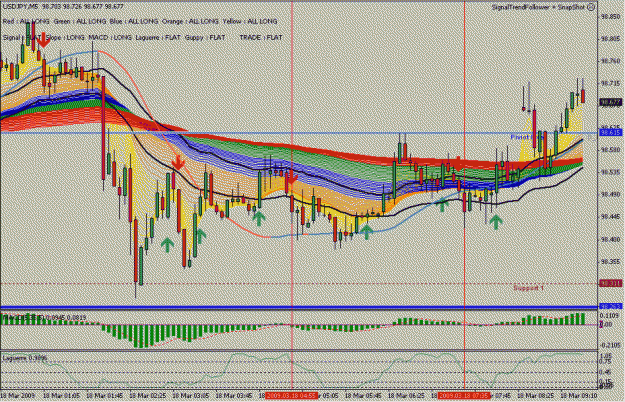Click the 'SignalTrendFollower + SnapShot' expert label
Viewport: 625px width, 402px height.
[538, 7]
